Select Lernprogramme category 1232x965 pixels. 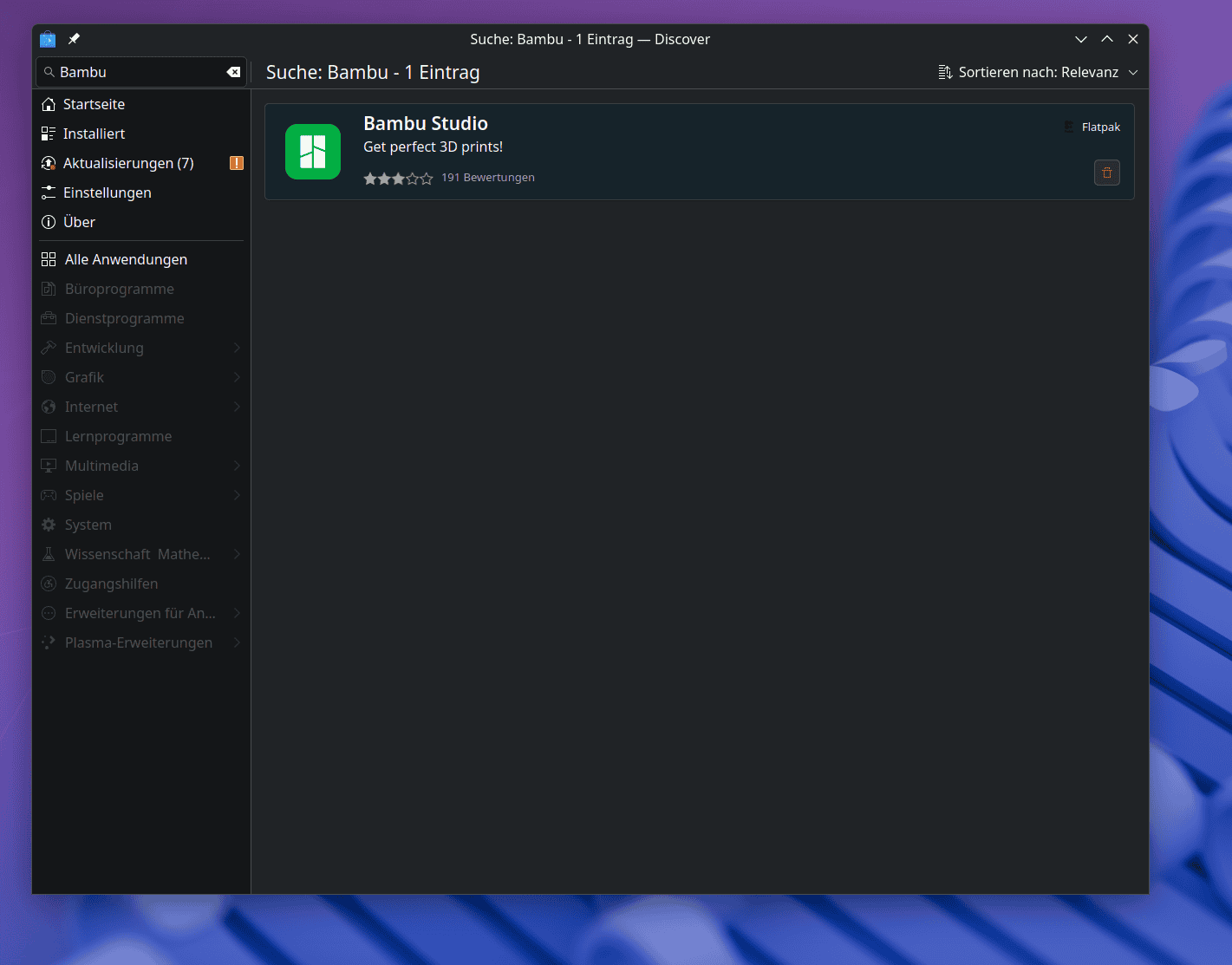coord(141,436)
